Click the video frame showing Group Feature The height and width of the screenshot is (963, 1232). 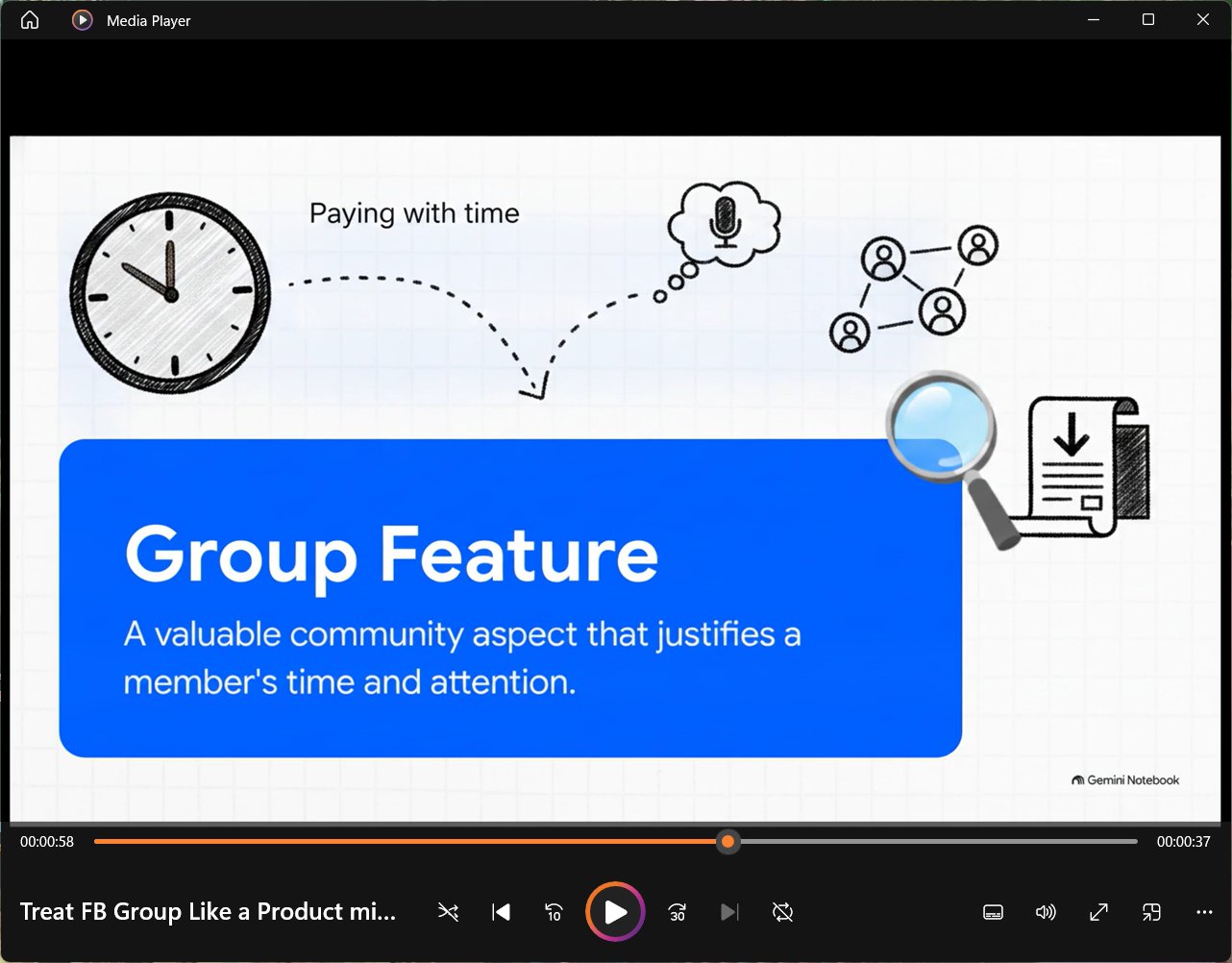point(616,479)
